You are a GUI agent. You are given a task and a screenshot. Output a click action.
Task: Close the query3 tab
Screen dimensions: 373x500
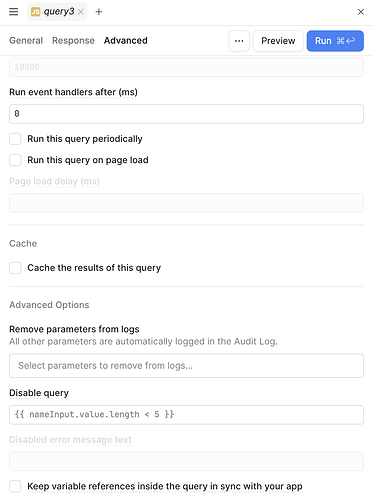pos(81,12)
